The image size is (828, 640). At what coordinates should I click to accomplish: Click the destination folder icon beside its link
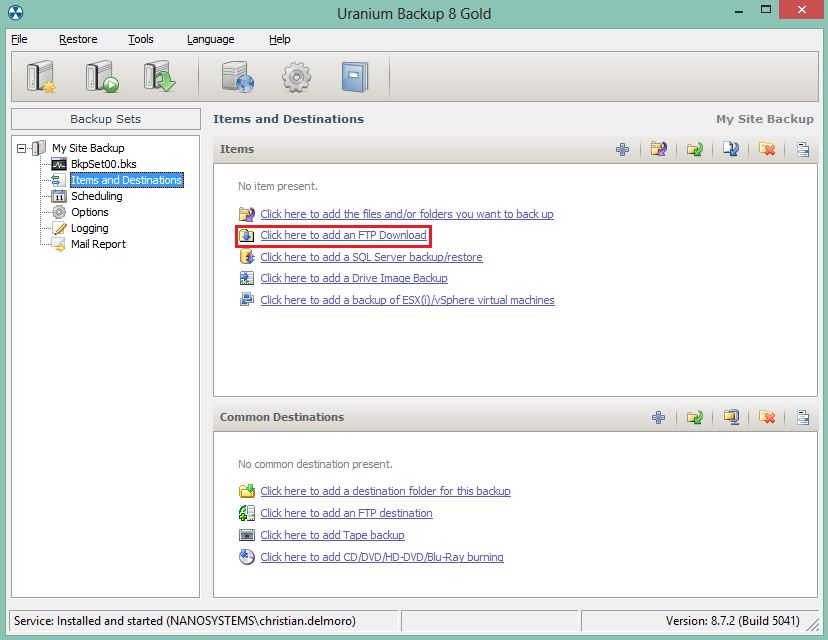point(247,491)
